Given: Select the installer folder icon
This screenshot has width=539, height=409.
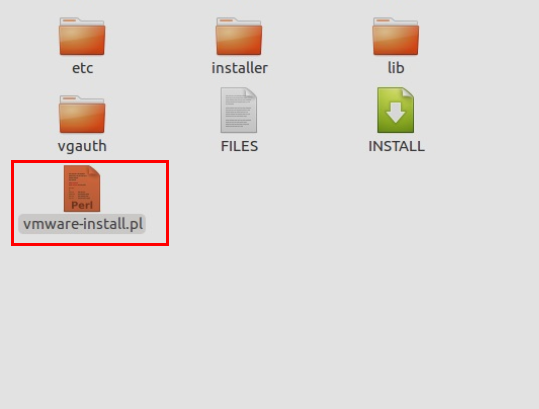Looking at the screenshot, I should click(x=239, y=36).
